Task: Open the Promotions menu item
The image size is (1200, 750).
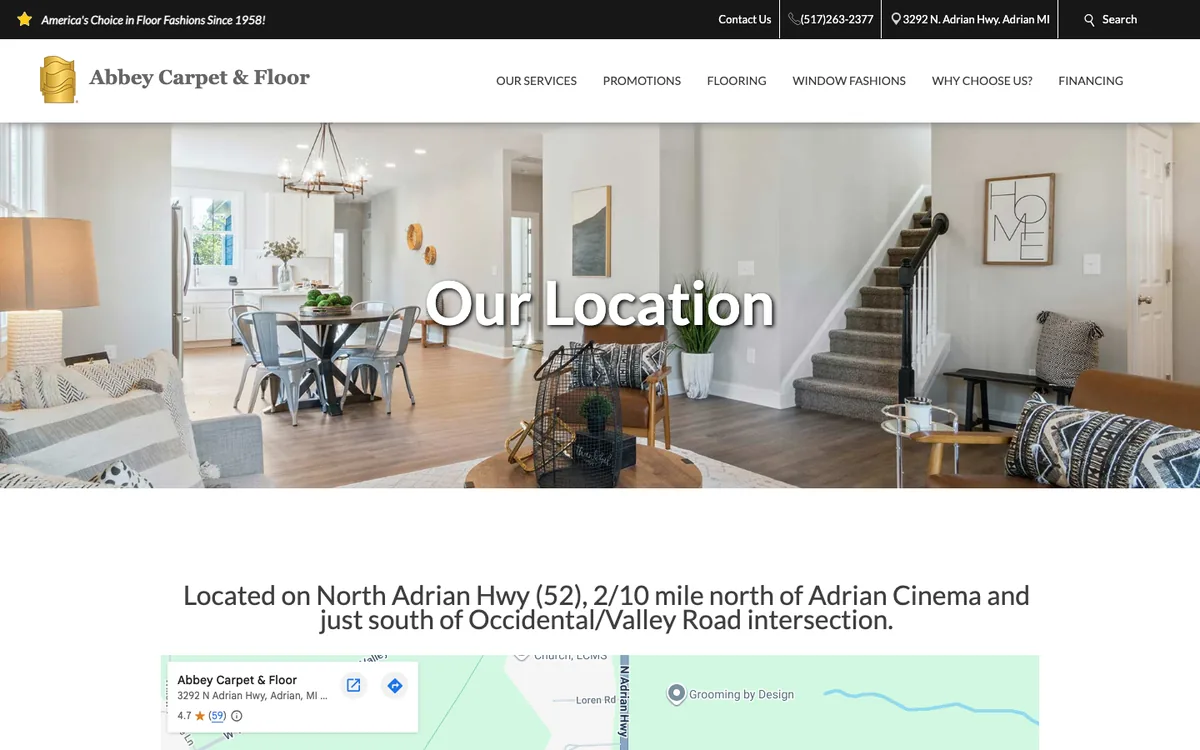Action: click(642, 81)
